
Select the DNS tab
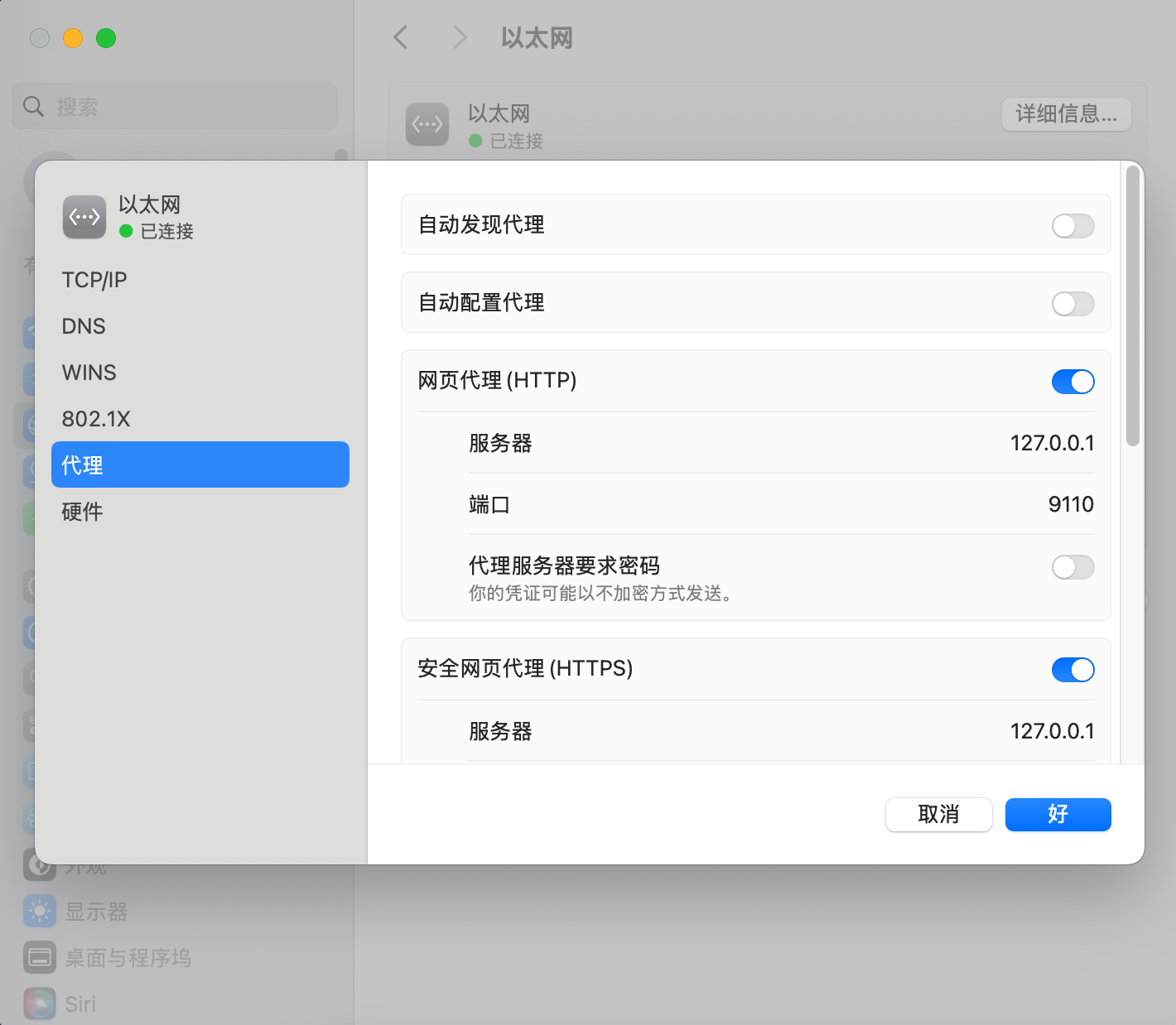point(200,326)
